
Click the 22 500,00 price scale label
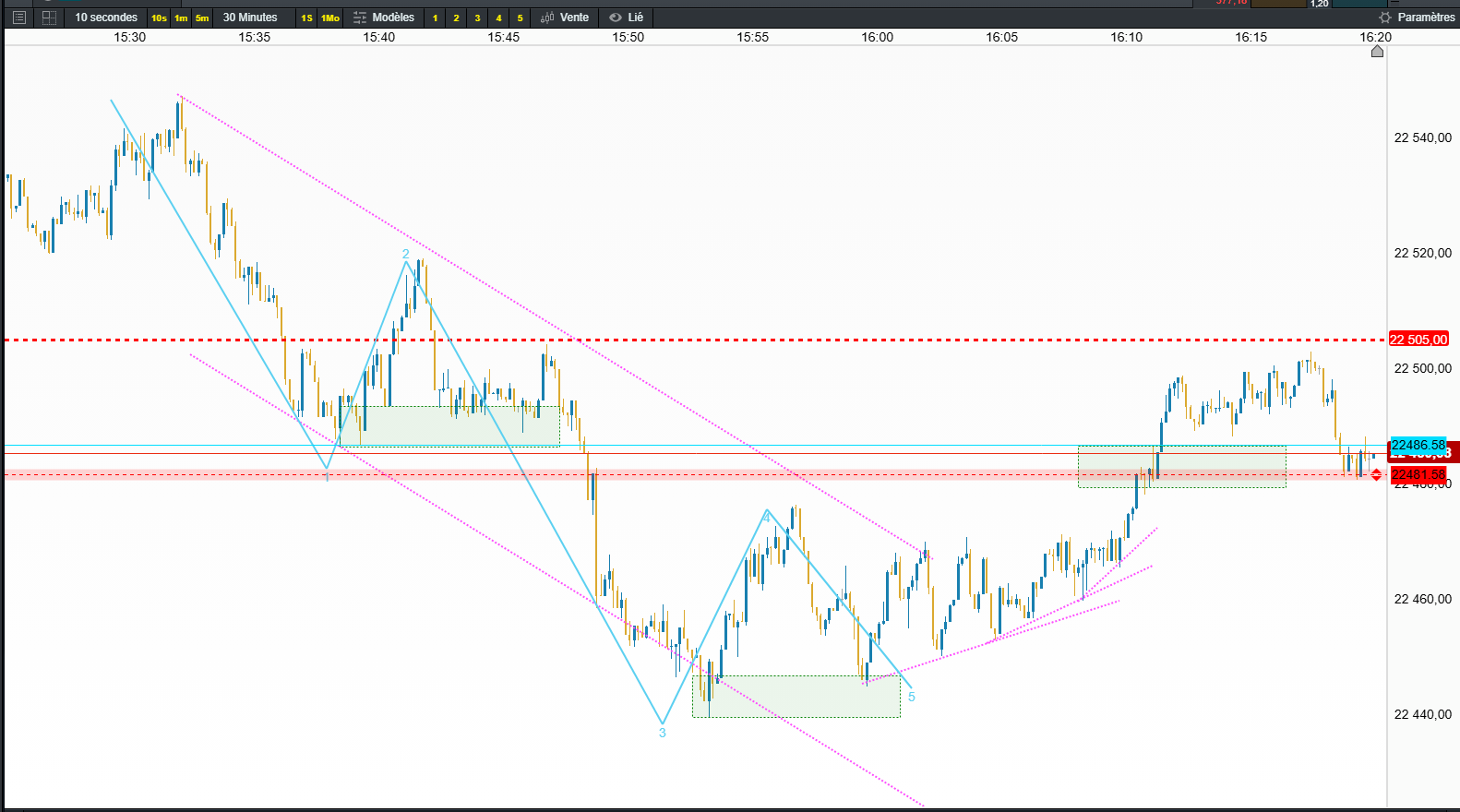[x=1422, y=368]
